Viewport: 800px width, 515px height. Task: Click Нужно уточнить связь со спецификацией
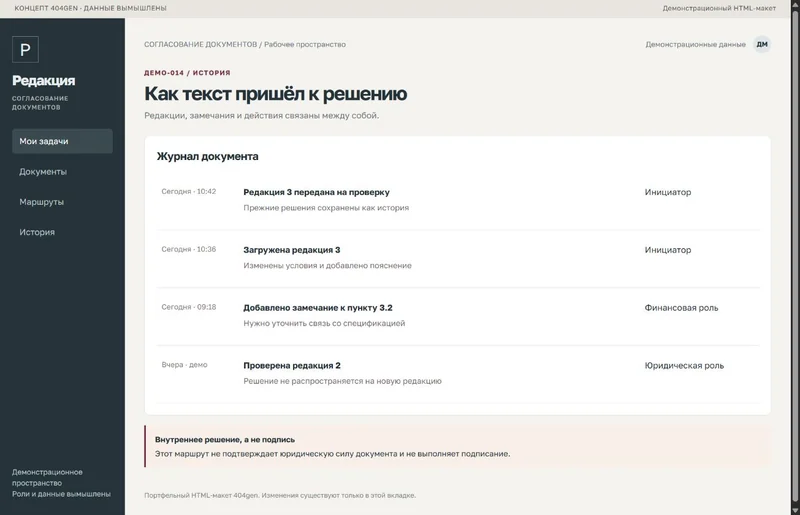tap(324, 323)
